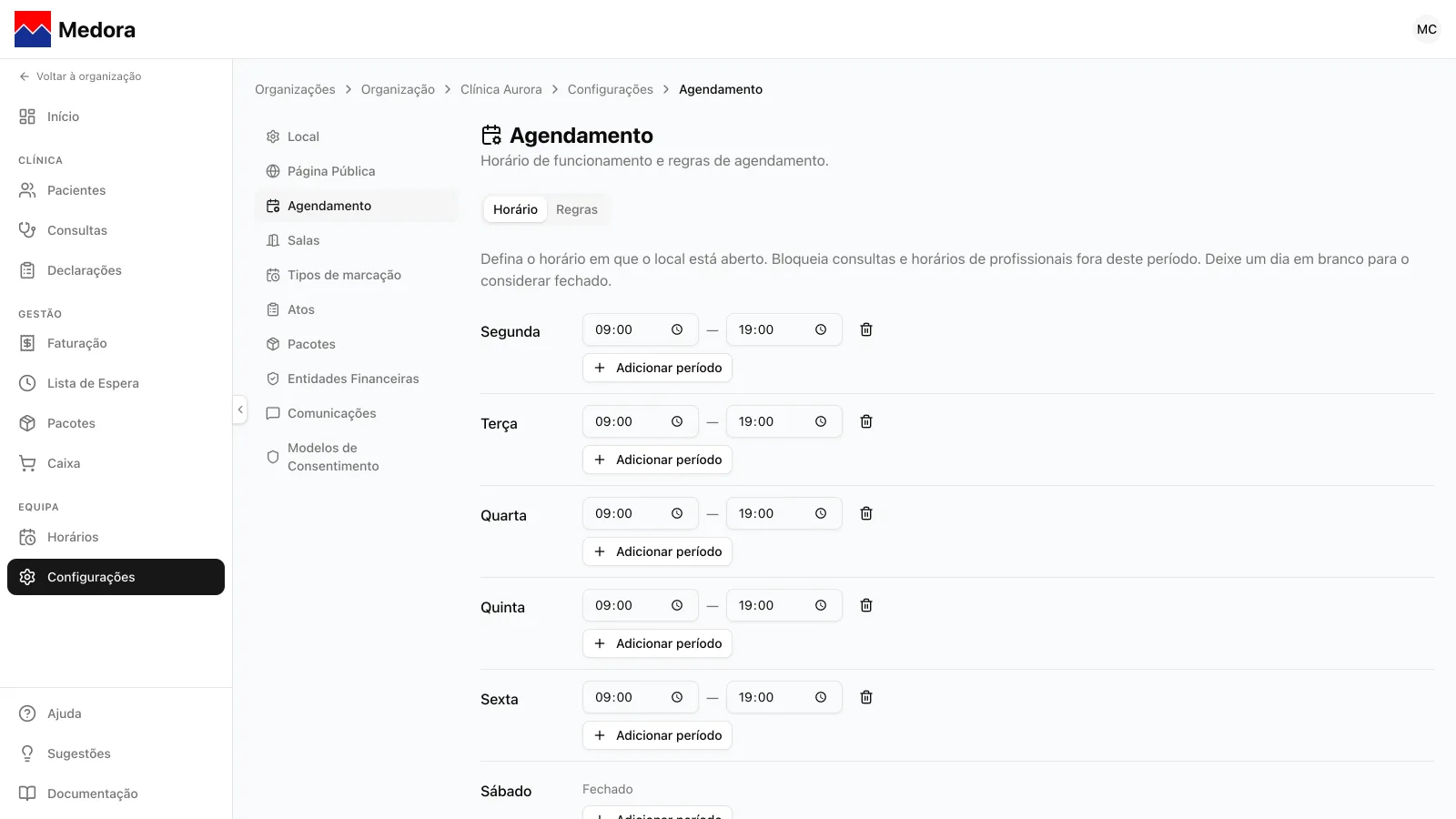The height and width of the screenshot is (819, 1456).
Task: Open Lista de Espera
Action: (116, 383)
